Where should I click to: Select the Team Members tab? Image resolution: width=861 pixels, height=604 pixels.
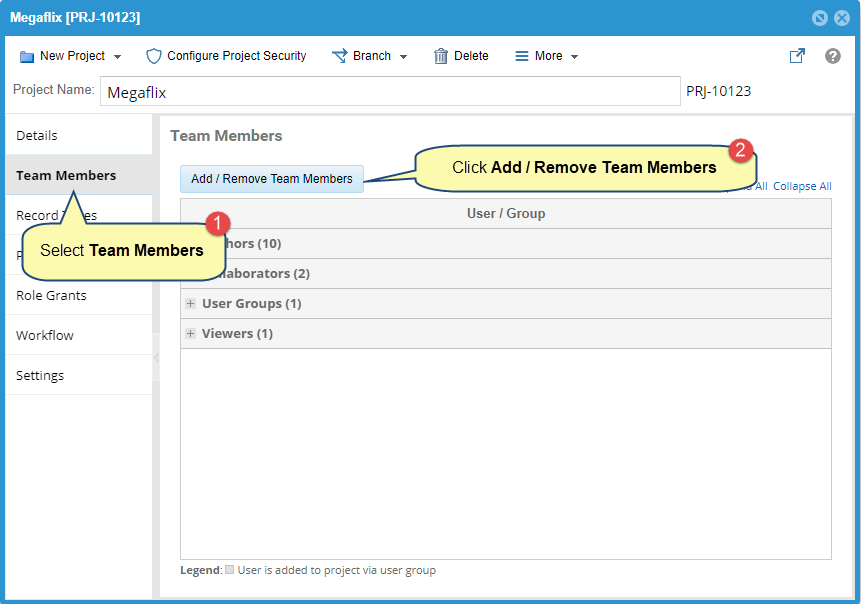point(79,175)
